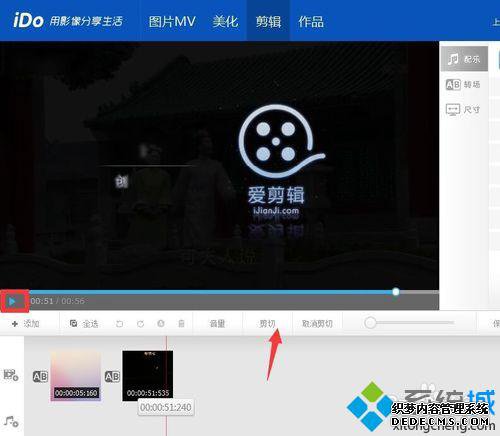
Task: Click the 剪切 cut button
Action: (267, 323)
